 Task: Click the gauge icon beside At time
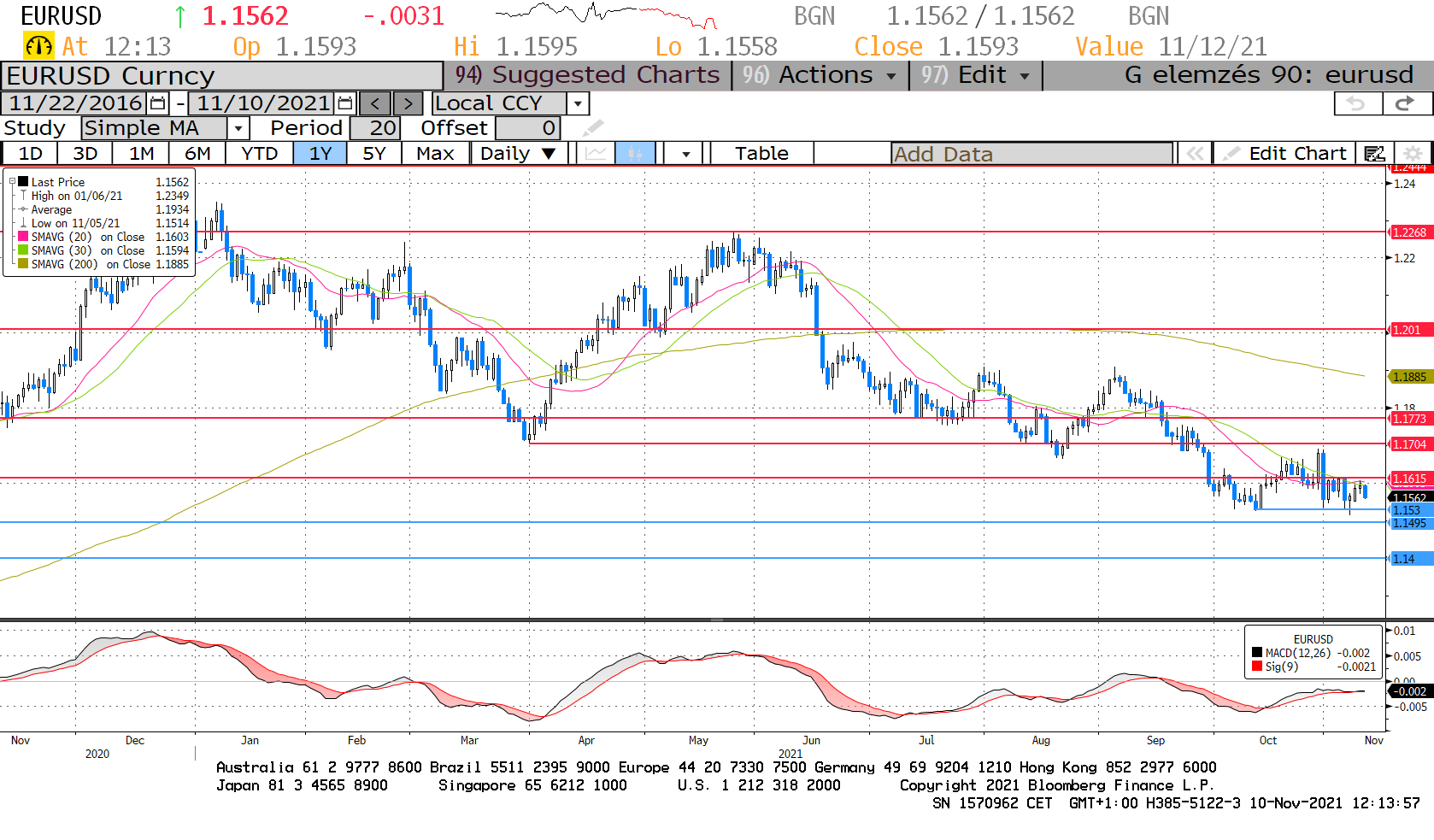(38, 46)
